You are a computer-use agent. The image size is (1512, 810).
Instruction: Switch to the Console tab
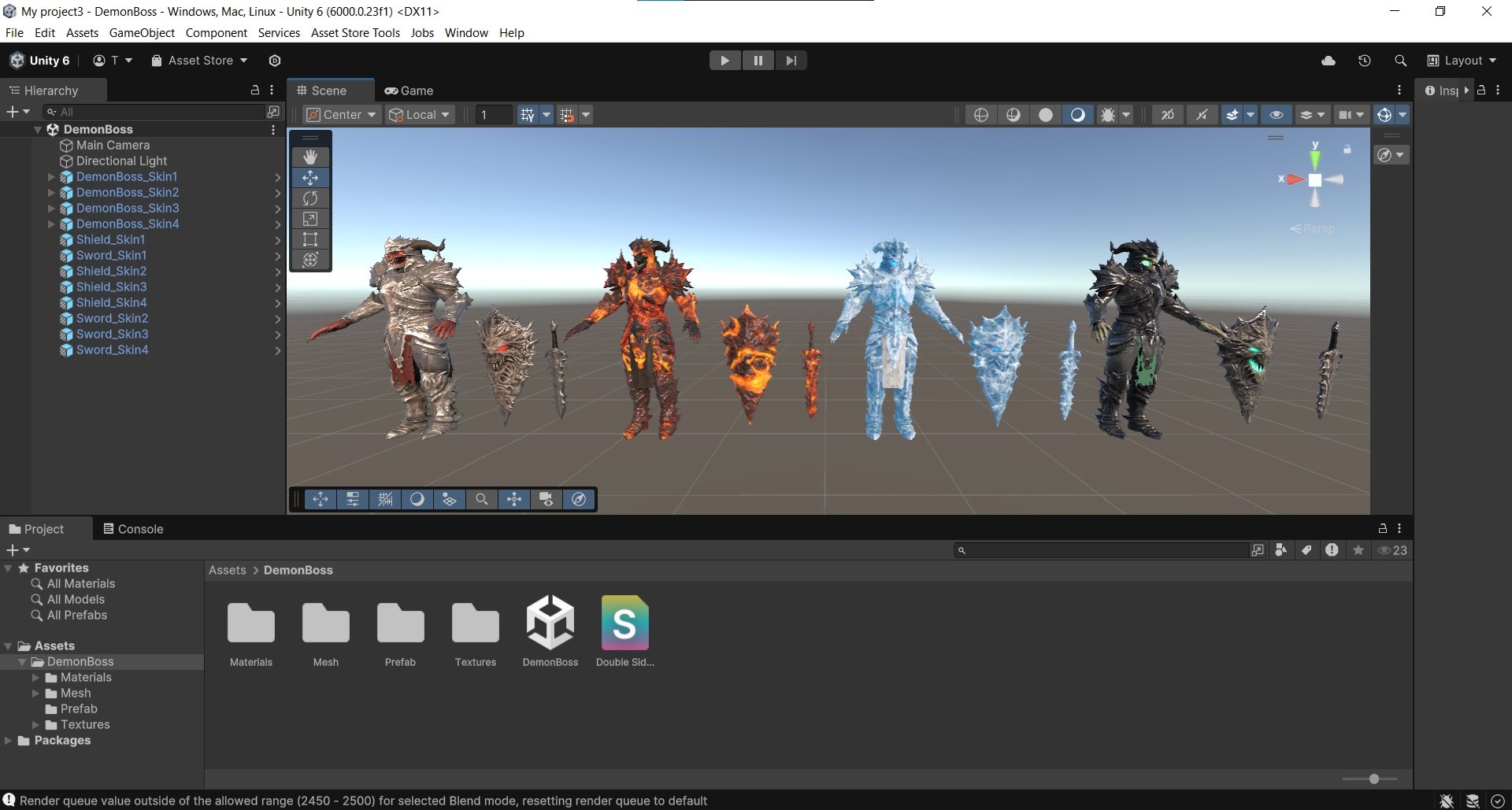click(x=134, y=529)
